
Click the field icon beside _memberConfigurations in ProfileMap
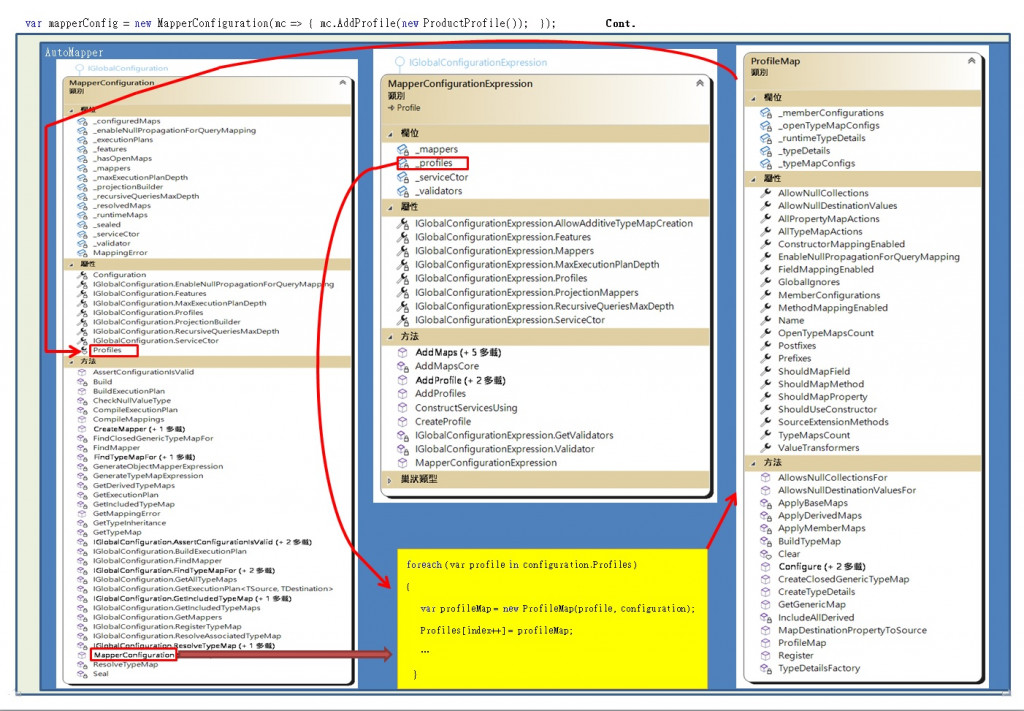(x=765, y=113)
